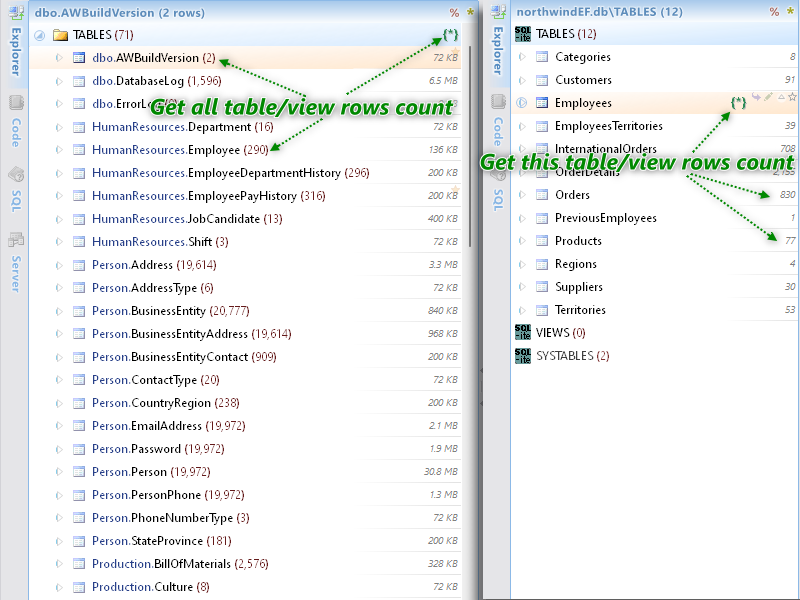Click the Server icon in the left sidebar
Screen dimensions: 800x600
click(x=16, y=239)
